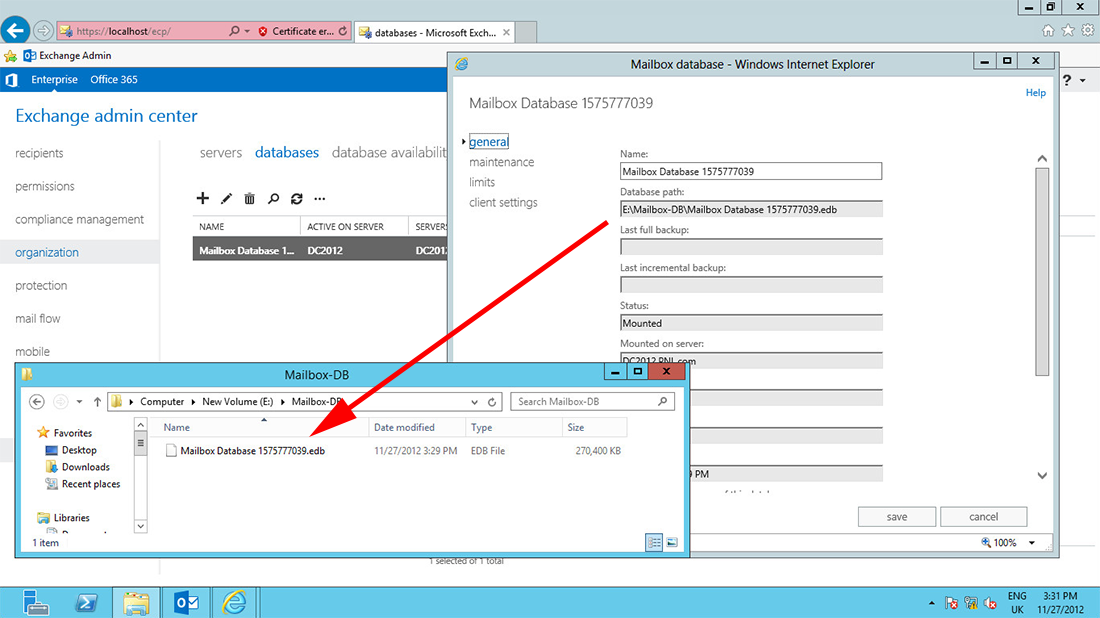Click forward arrow in Internet Explorer main window
Image resolution: width=1100 pixels, height=618 pixels.
coord(43,31)
